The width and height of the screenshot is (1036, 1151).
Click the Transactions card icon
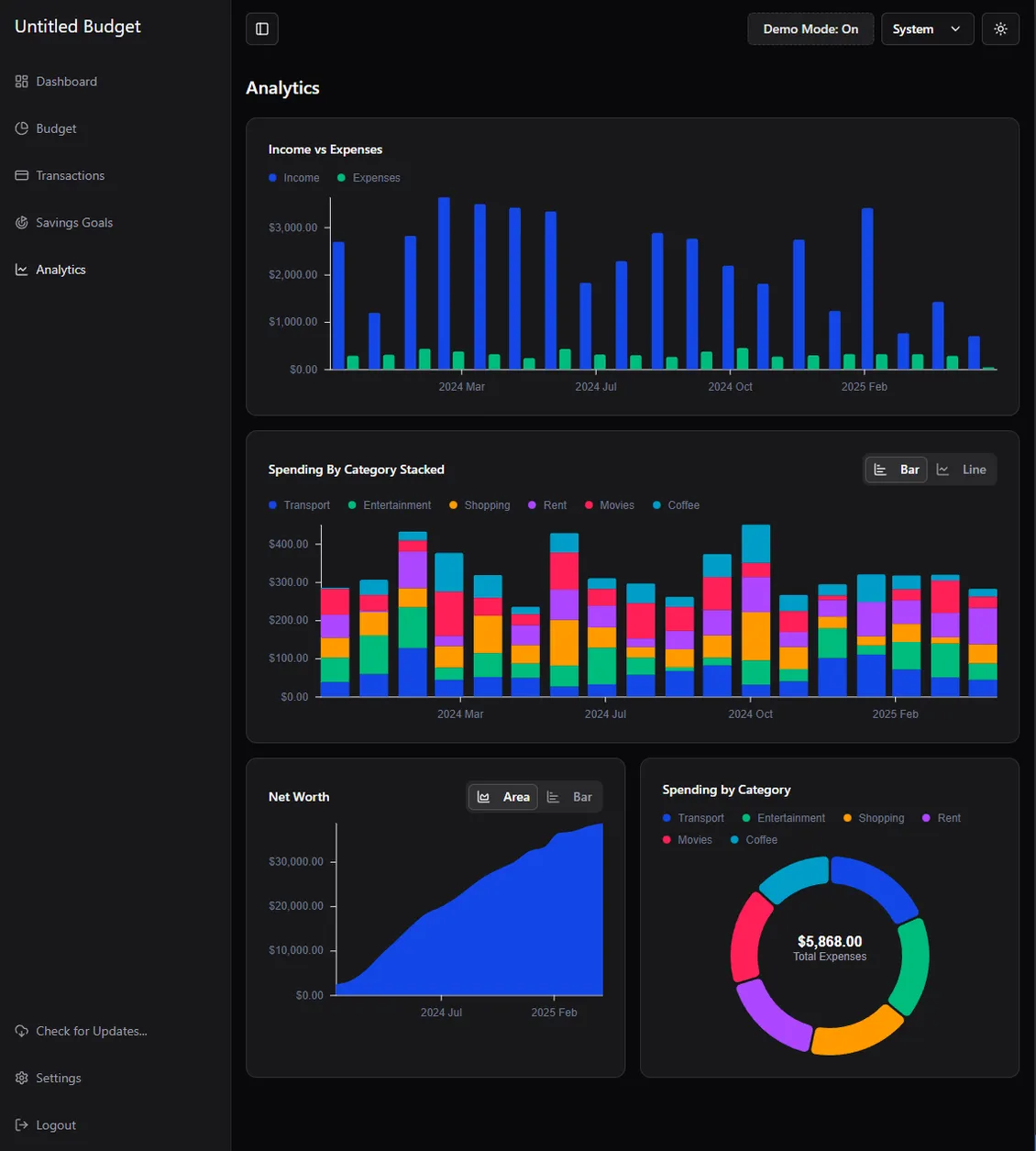coord(22,175)
